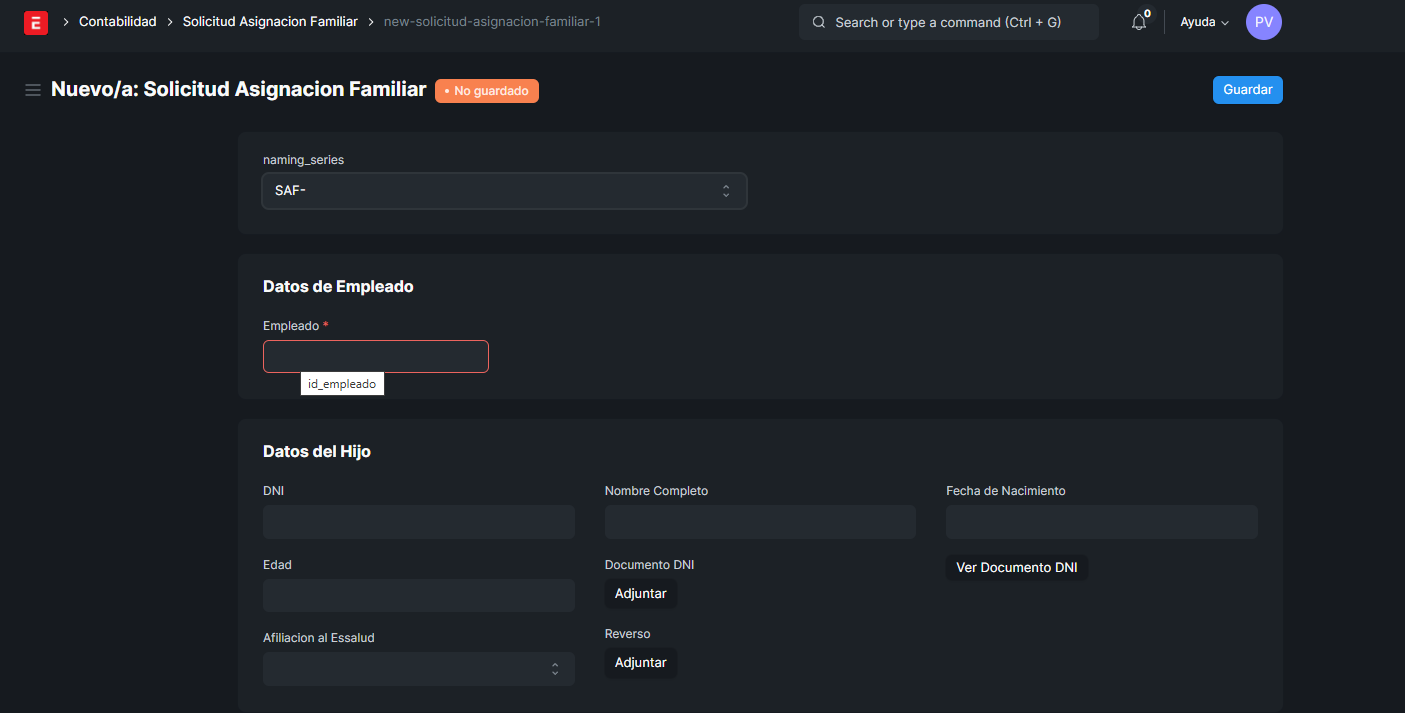
Task: Open the Afiliacion al Essalud dropdown
Action: [418, 669]
